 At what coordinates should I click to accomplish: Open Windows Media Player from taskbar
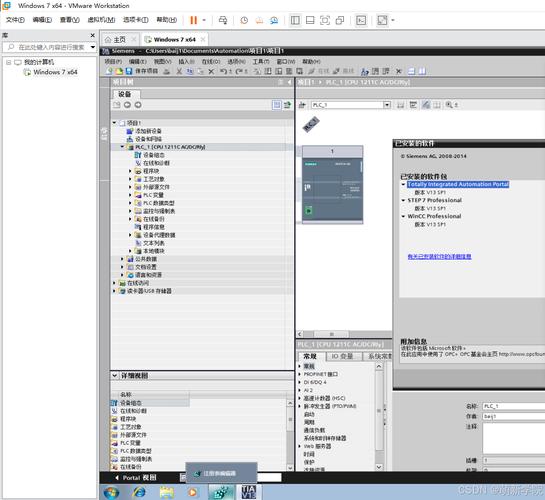[x=193, y=492]
